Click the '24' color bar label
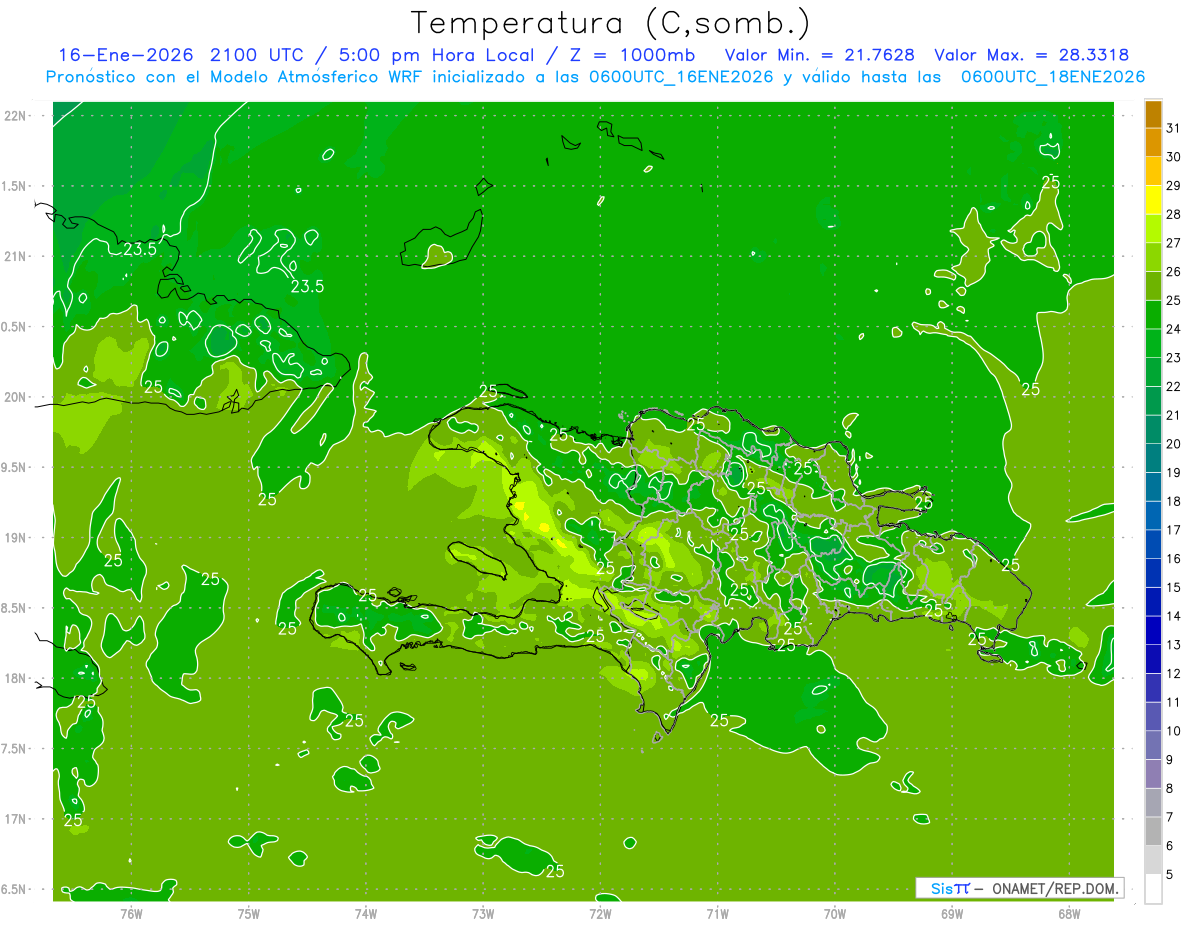The height and width of the screenshot is (927, 1200). [x=1173, y=329]
